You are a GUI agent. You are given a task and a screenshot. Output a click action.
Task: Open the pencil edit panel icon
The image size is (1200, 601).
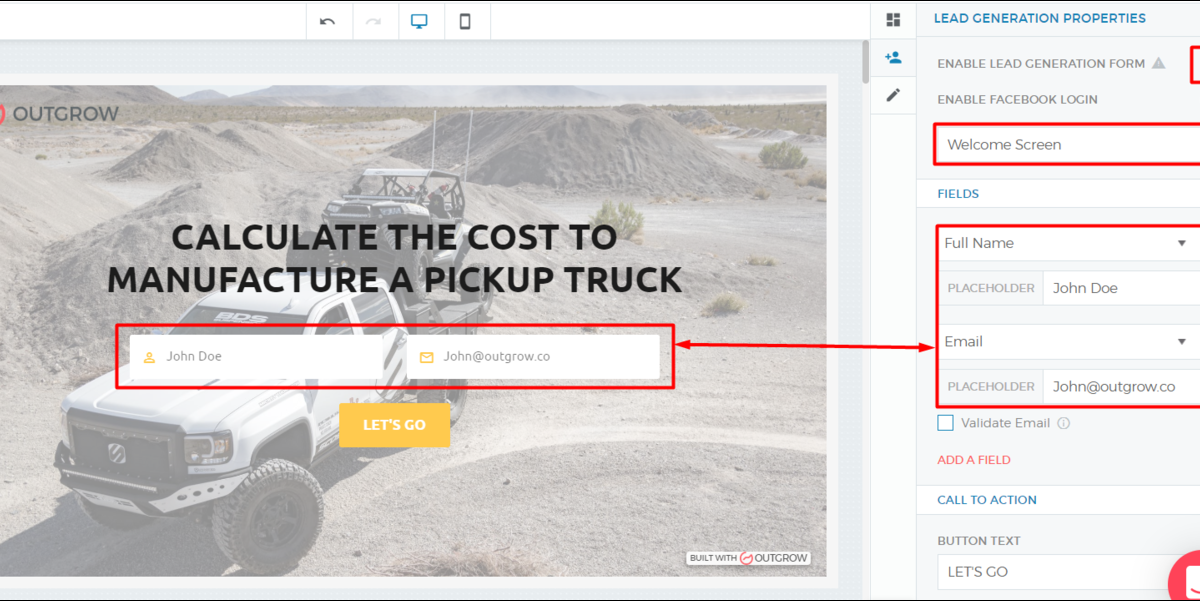tap(893, 95)
